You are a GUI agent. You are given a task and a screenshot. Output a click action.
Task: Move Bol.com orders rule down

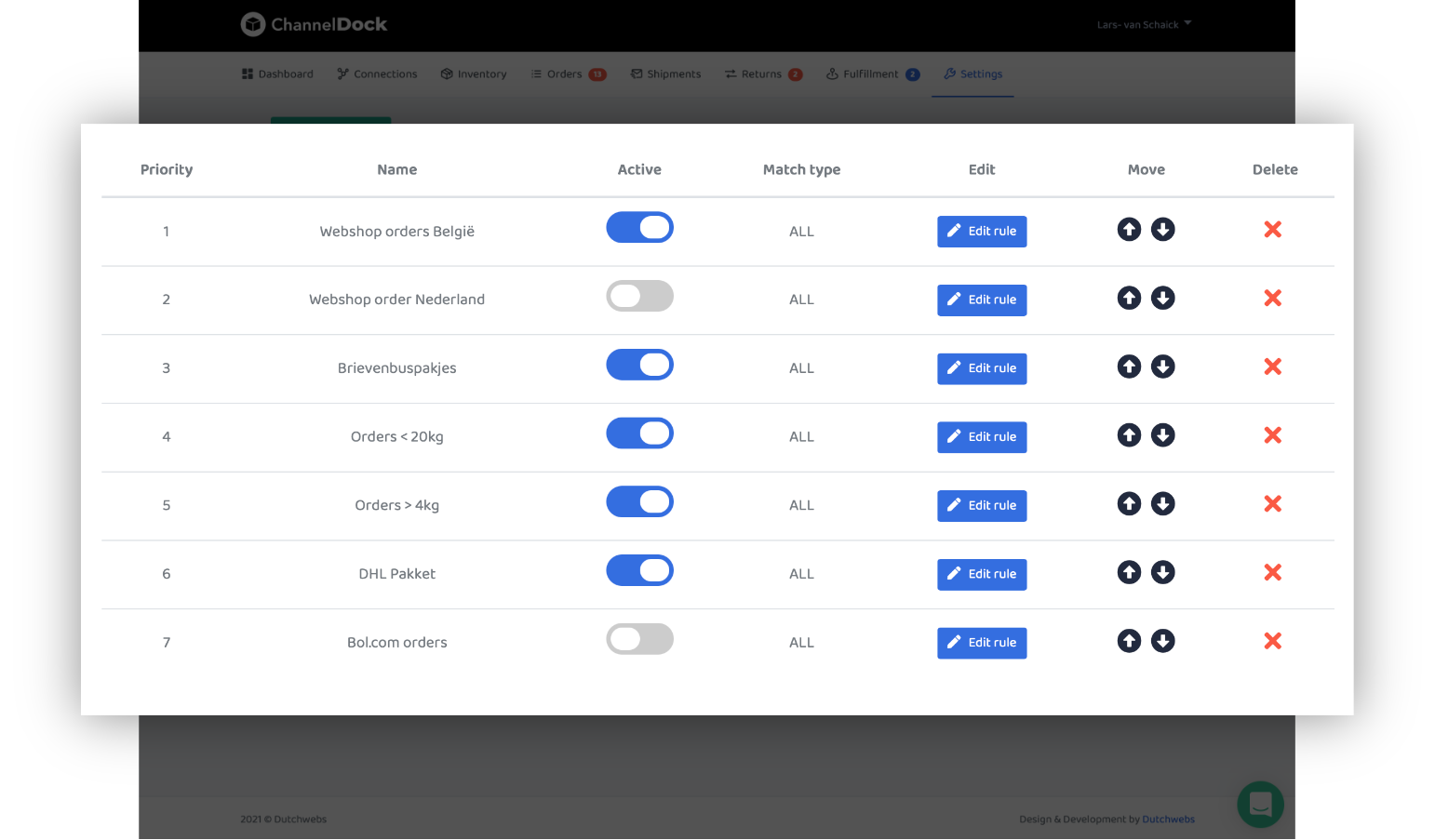click(x=1162, y=641)
